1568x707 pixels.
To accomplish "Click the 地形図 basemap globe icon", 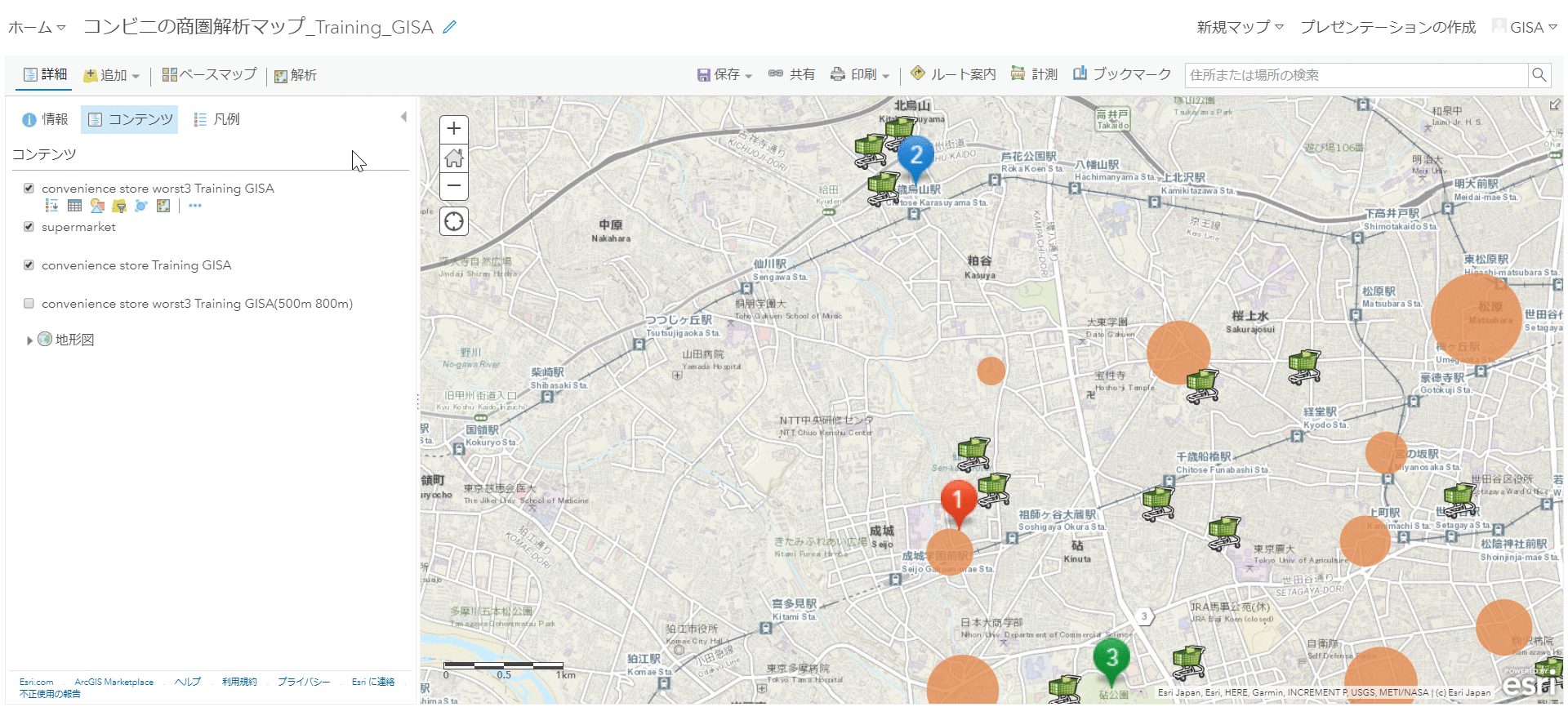I will coord(45,339).
